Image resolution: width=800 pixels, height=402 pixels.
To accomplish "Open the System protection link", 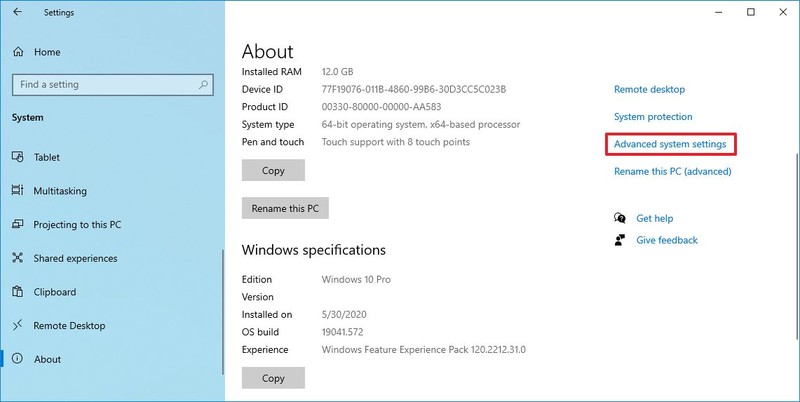I will (x=653, y=117).
